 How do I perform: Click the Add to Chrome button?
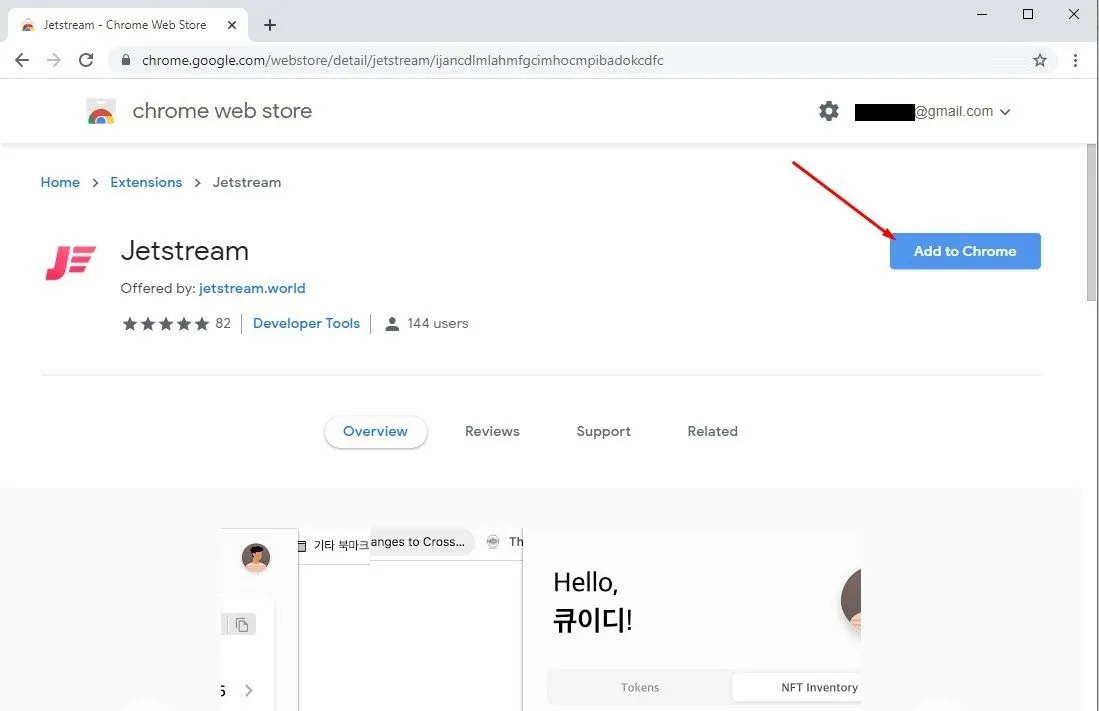point(965,251)
